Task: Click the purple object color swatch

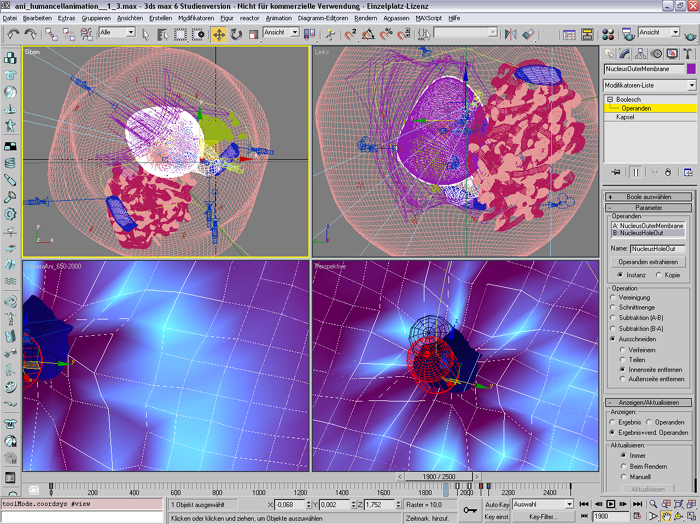Action: click(690, 69)
